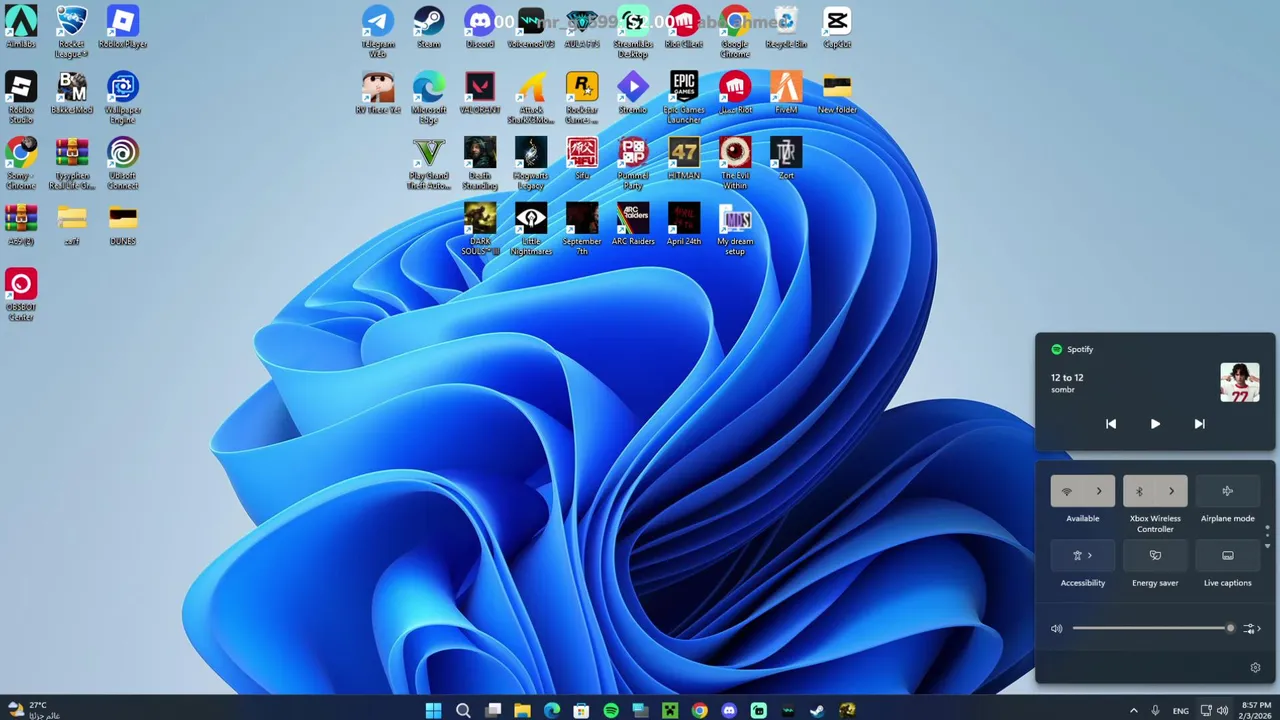
Task: Show hidden system tray icons chevron
Action: coord(1133,710)
